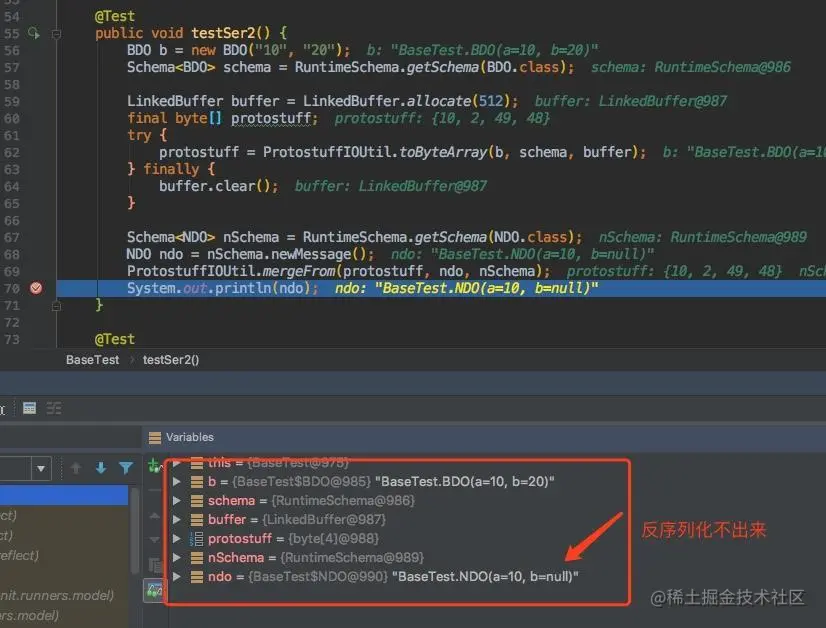Expand the 'this' variable node
This screenshot has width=826, height=628.
(177, 463)
